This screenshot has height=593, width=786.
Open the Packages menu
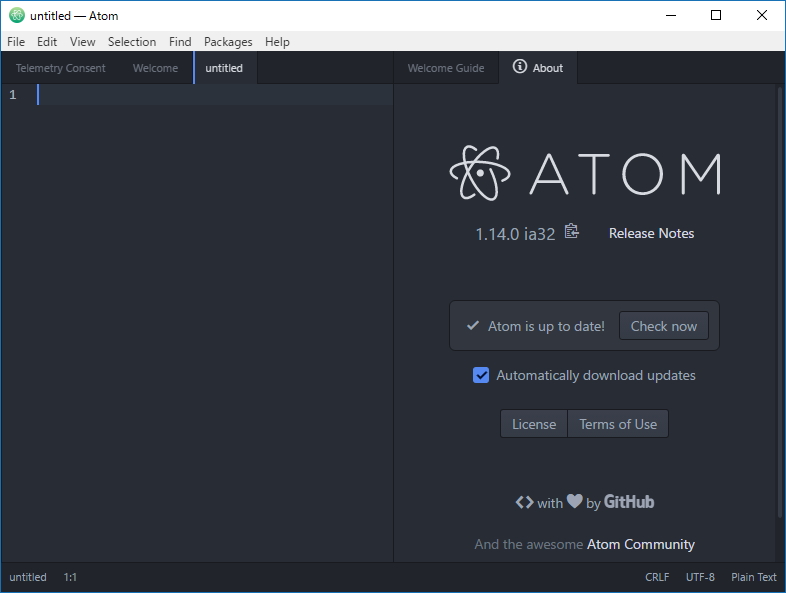[x=228, y=42]
